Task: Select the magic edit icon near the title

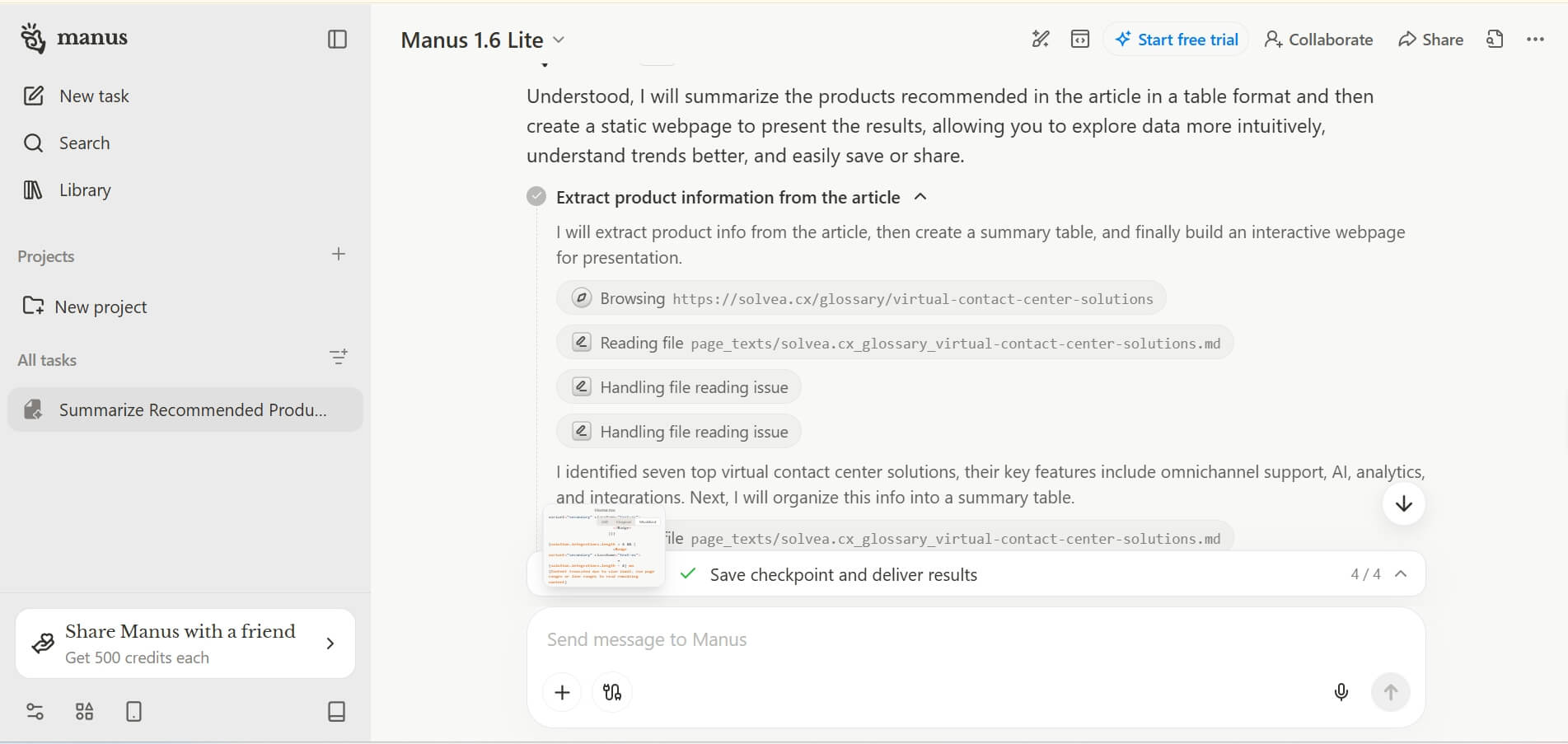Action: (x=1041, y=39)
